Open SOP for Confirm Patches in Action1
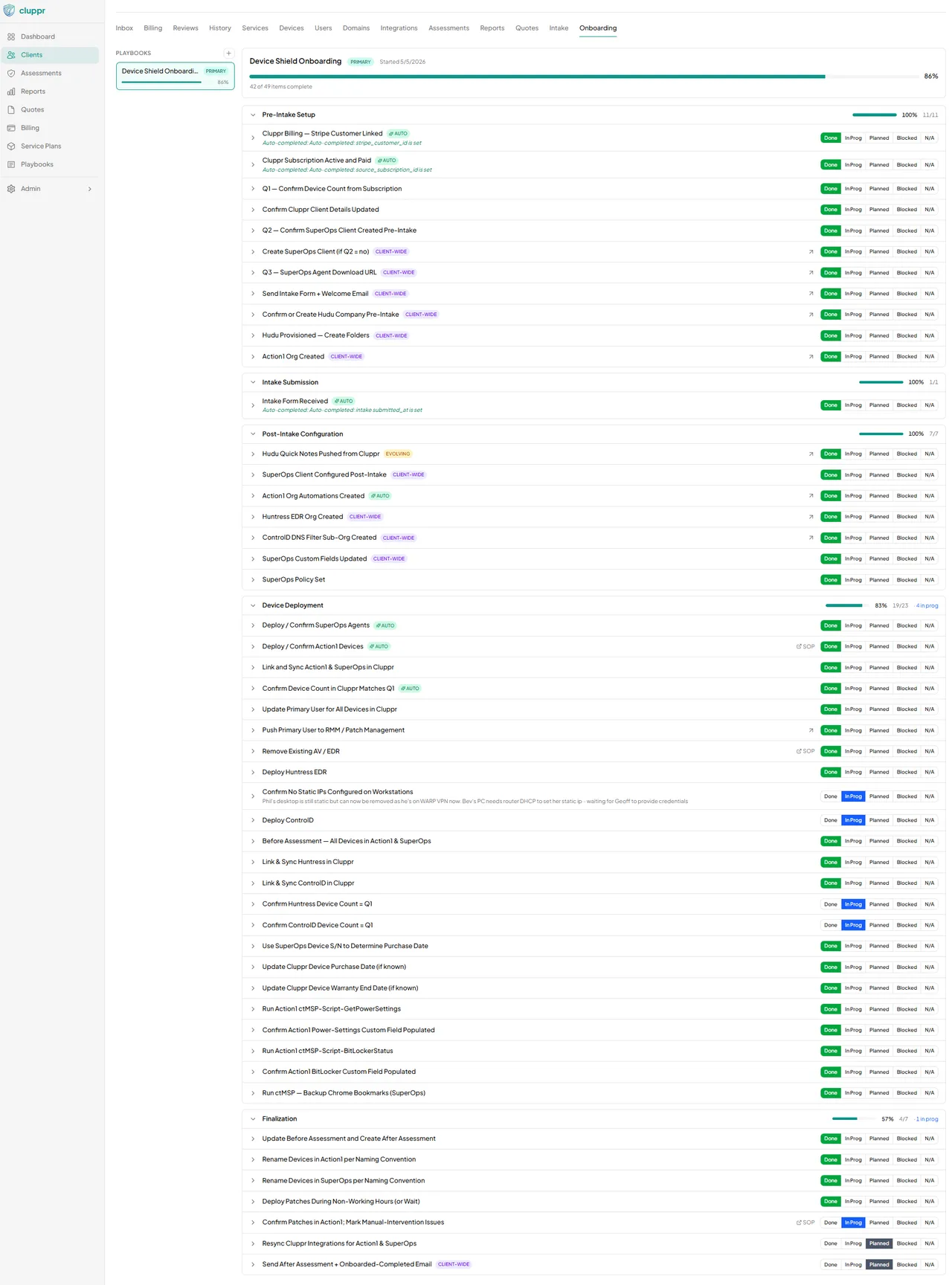Screen dimensions: 952x1285 pyautogui.click(x=805, y=1223)
